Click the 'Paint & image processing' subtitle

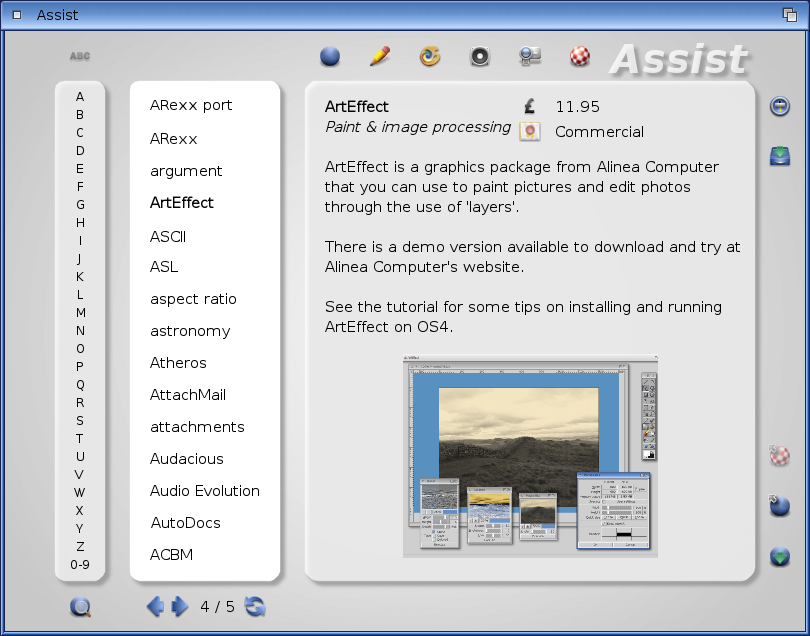pyautogui.click(x=418, y=127)
